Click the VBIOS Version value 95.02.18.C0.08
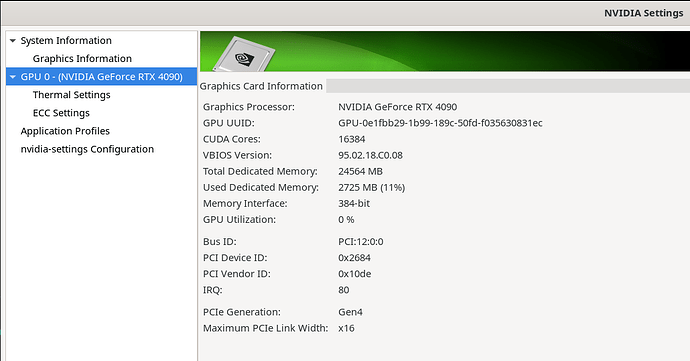 pos(370,155)
